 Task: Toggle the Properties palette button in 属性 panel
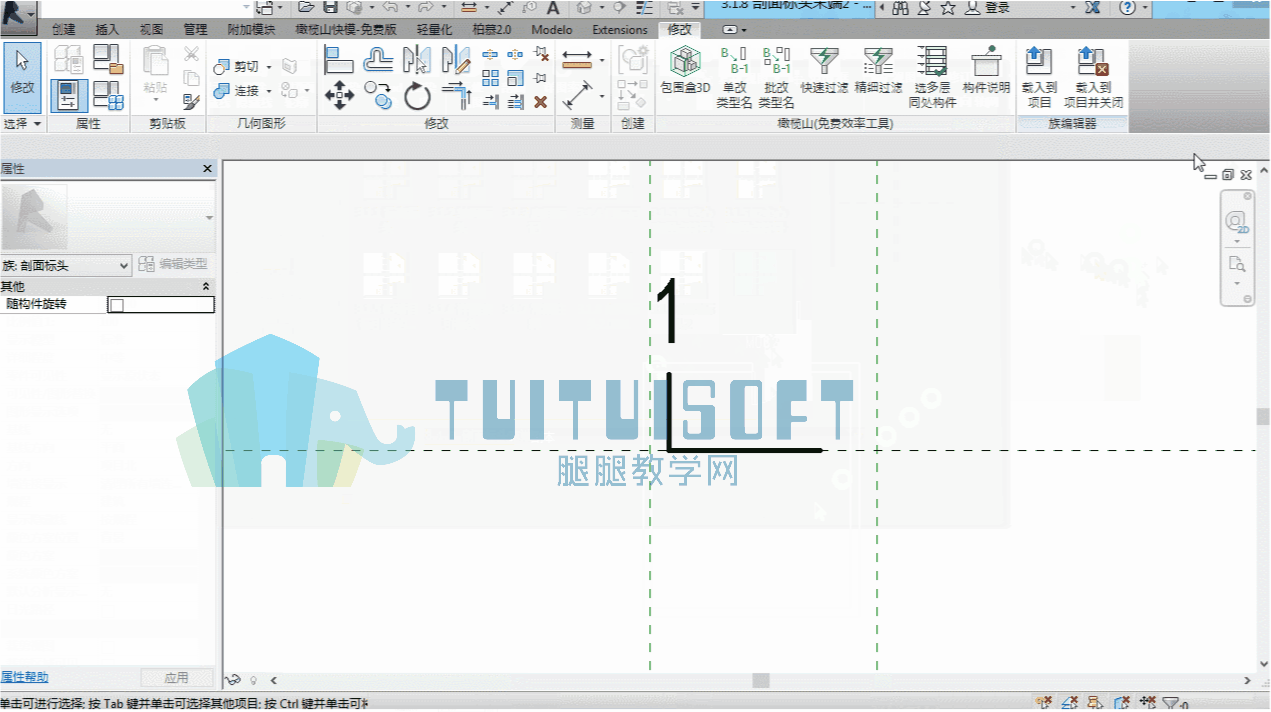click(68, 95)
